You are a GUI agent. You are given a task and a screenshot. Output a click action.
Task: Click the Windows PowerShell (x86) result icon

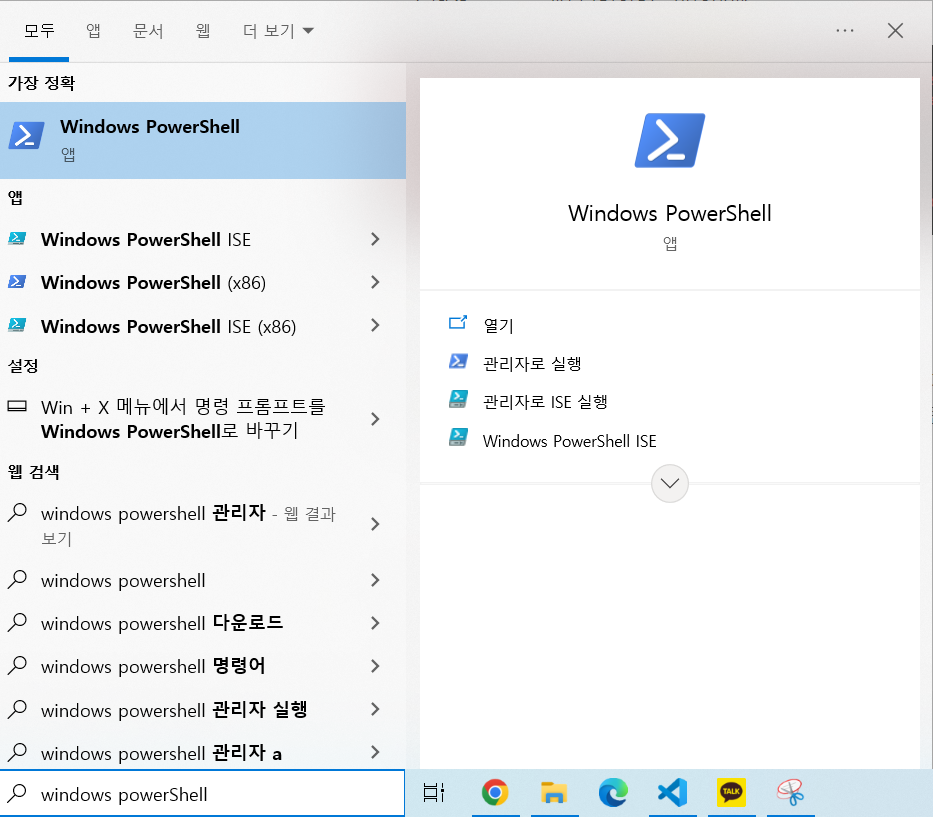point(17,281)
